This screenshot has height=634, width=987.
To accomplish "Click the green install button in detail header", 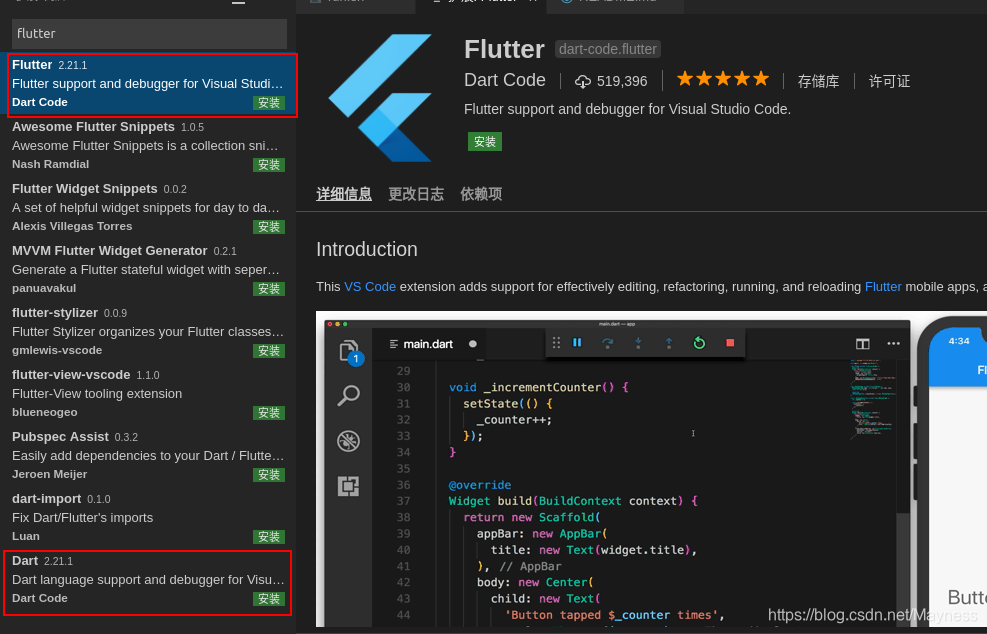I will [x=485, y=142].
